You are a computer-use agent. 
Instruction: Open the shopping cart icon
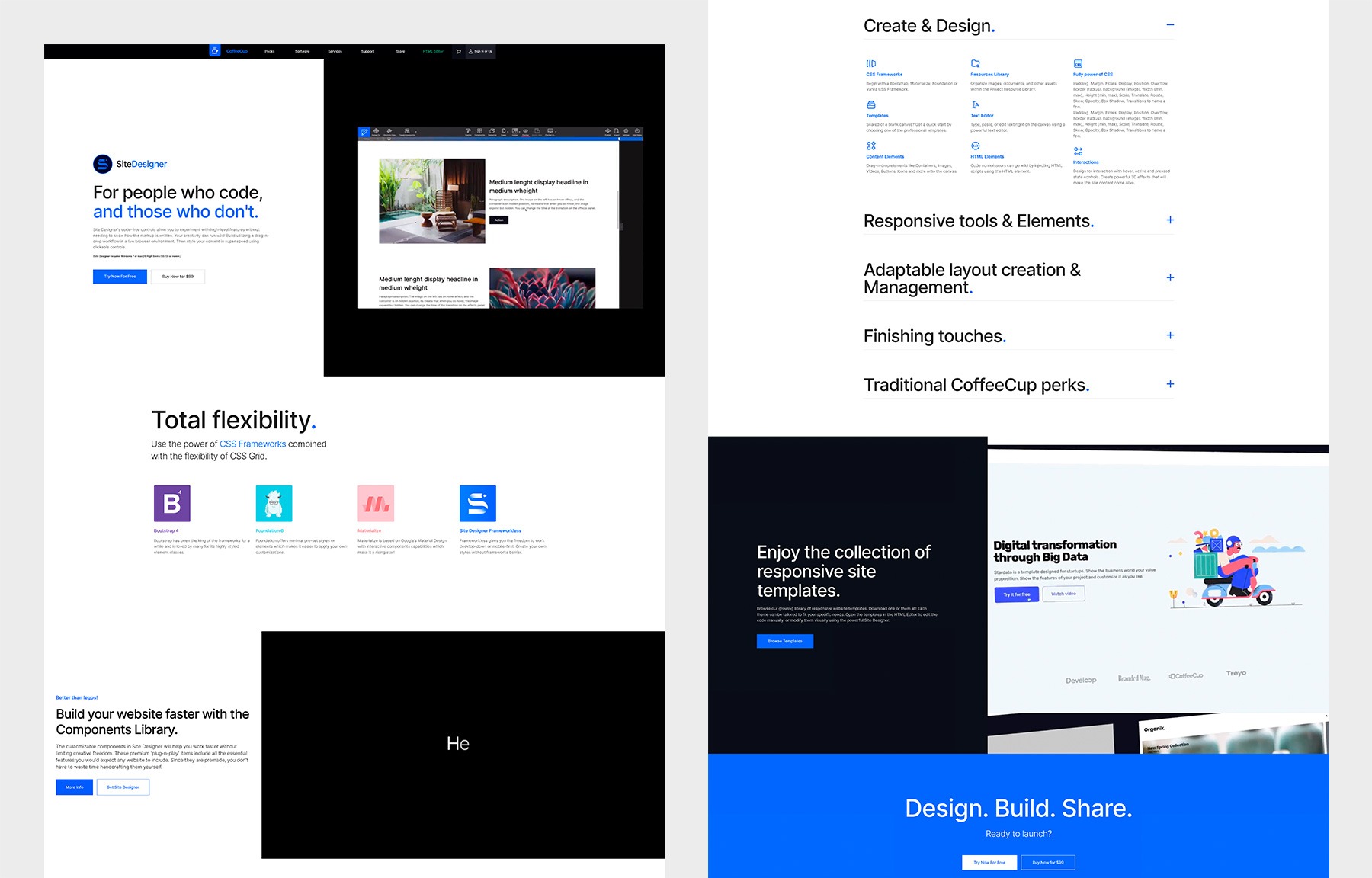[458, 51]
